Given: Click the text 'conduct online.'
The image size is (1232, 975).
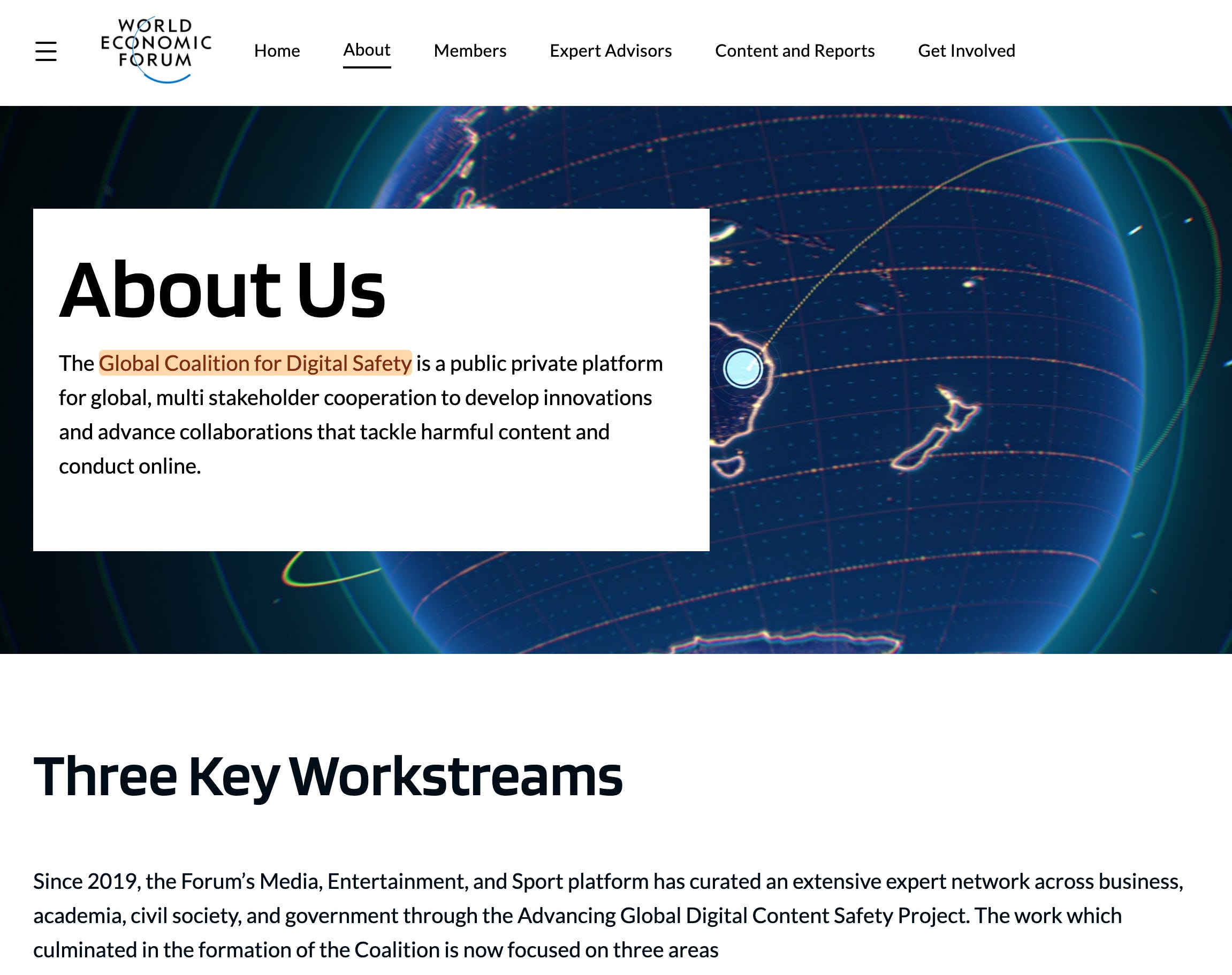Looking at the screenshot, I should 130,467.
